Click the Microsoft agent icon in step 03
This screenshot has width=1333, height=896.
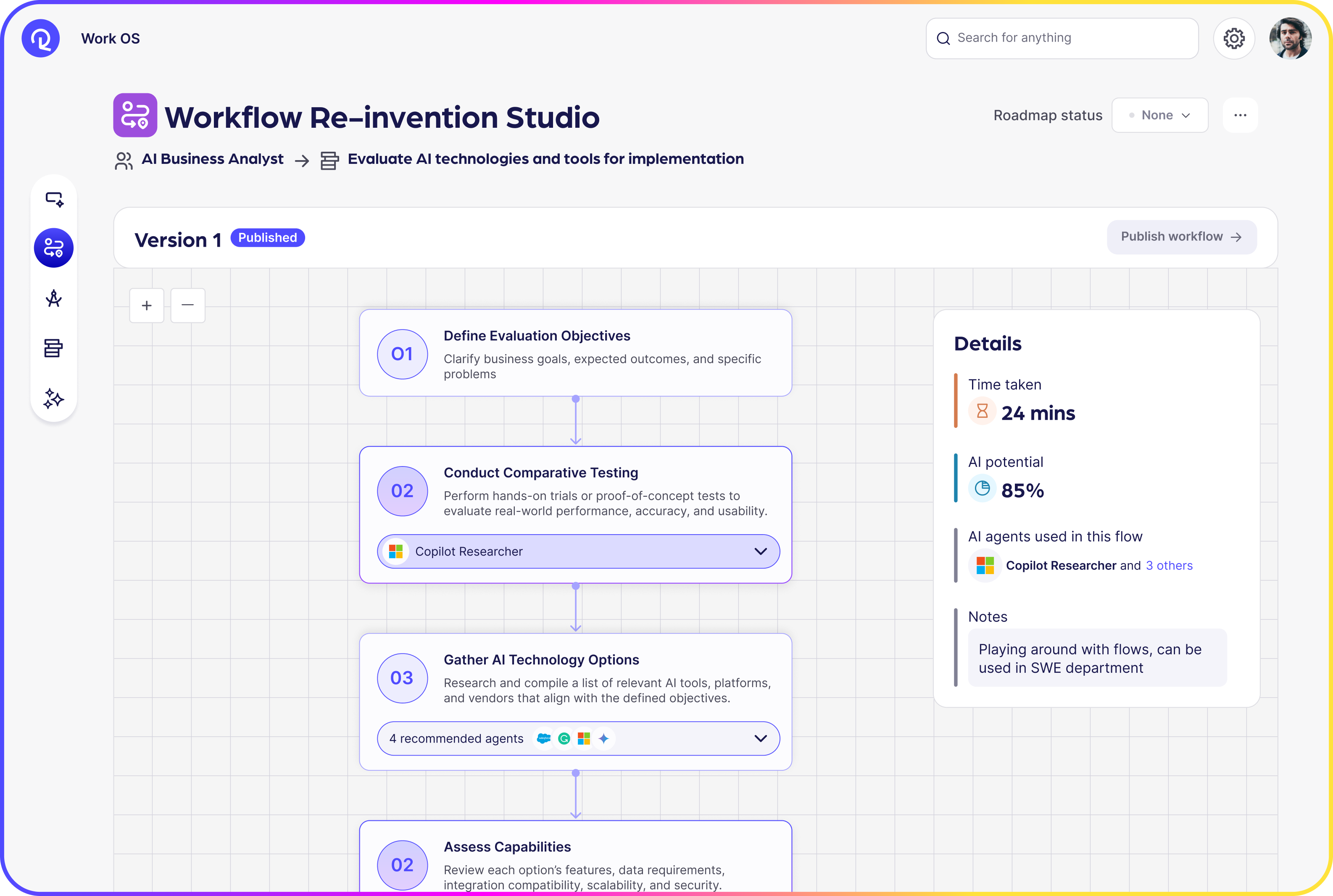584,738
